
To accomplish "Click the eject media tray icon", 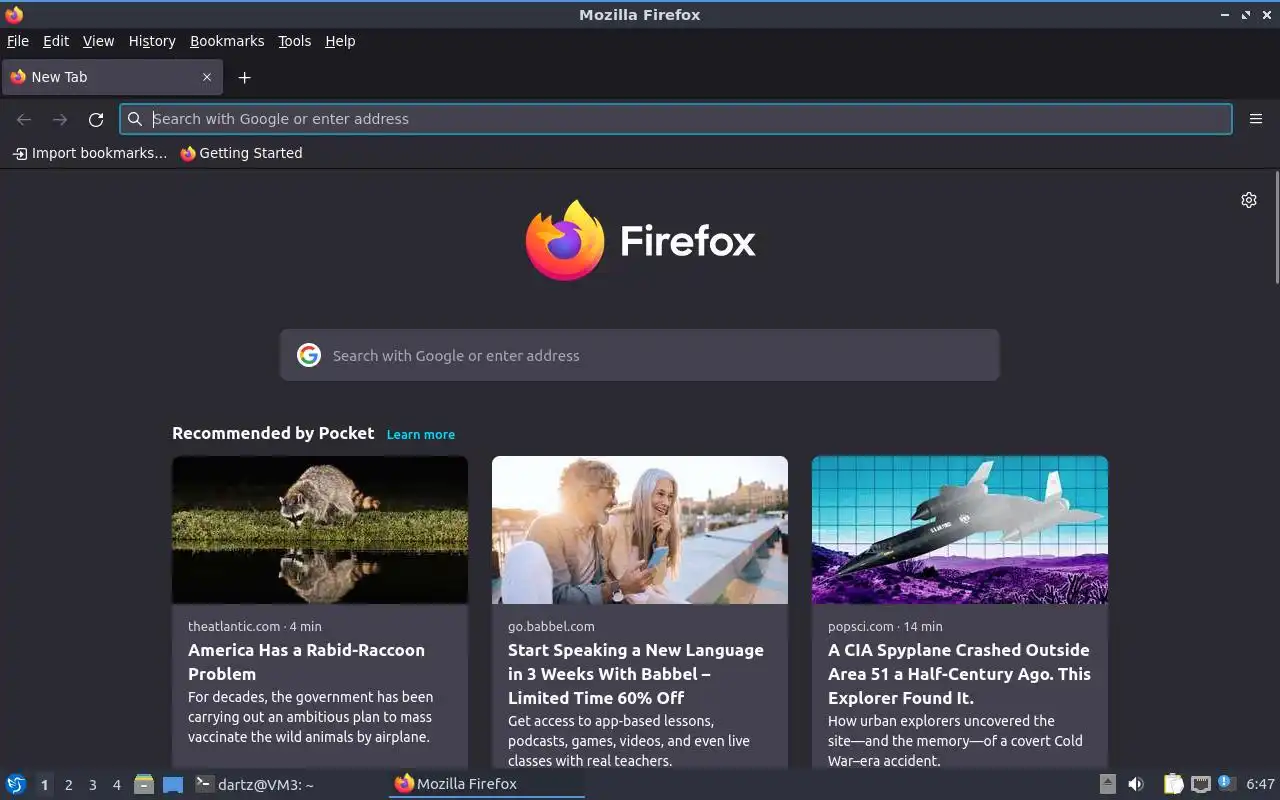I will click(1107, 784).
